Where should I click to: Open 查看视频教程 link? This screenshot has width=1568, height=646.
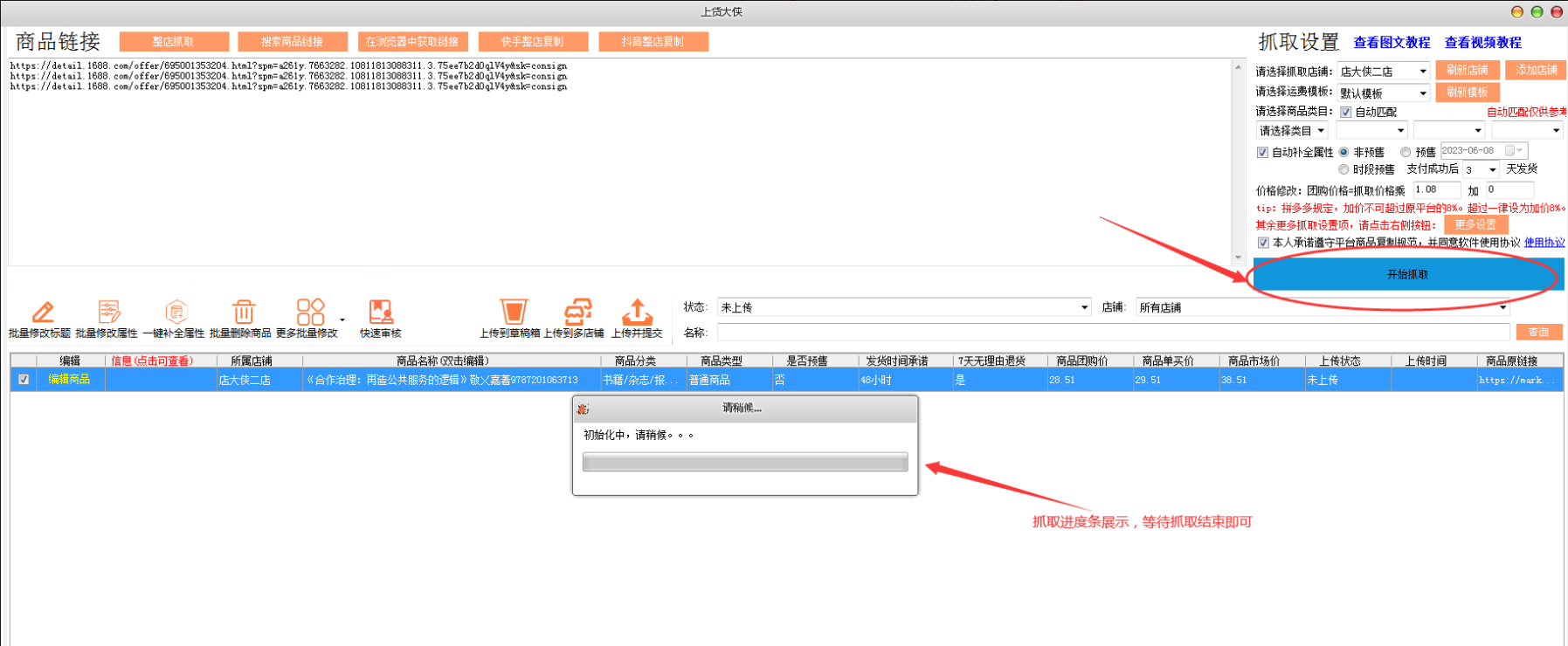pyautogui.click(x=1482, y=43)
